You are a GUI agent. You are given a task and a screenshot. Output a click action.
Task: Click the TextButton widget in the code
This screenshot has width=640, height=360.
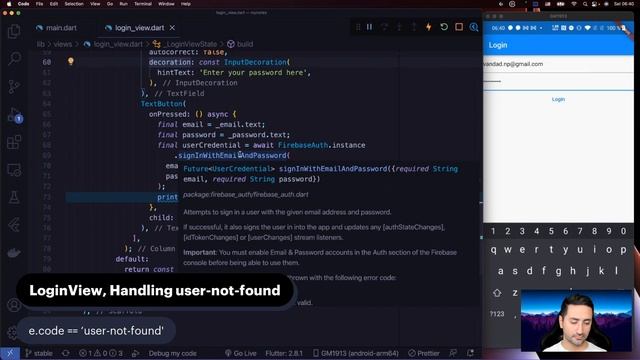[x=162, y=104]
